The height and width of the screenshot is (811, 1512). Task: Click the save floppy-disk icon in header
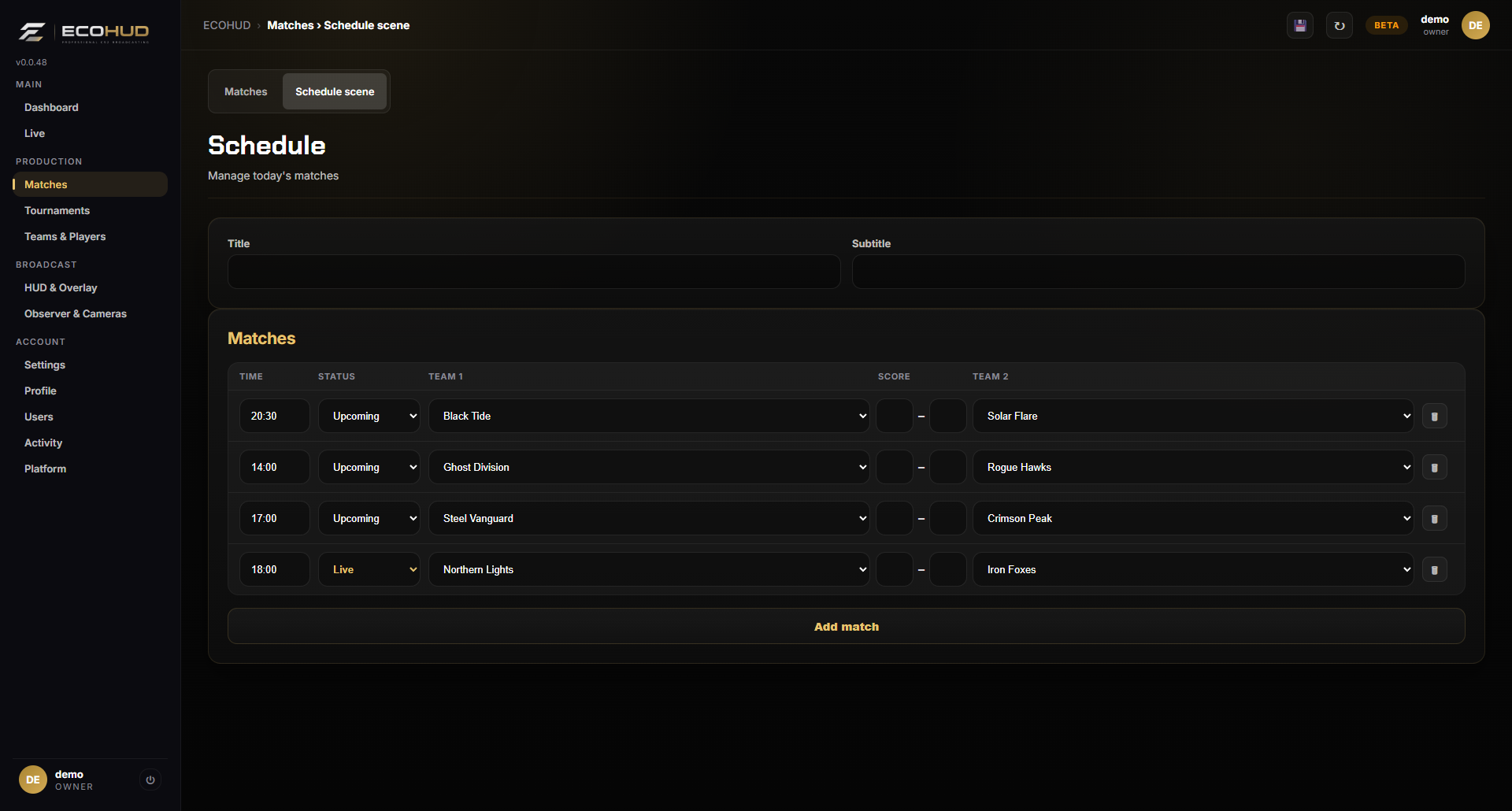pos(1300,25)
